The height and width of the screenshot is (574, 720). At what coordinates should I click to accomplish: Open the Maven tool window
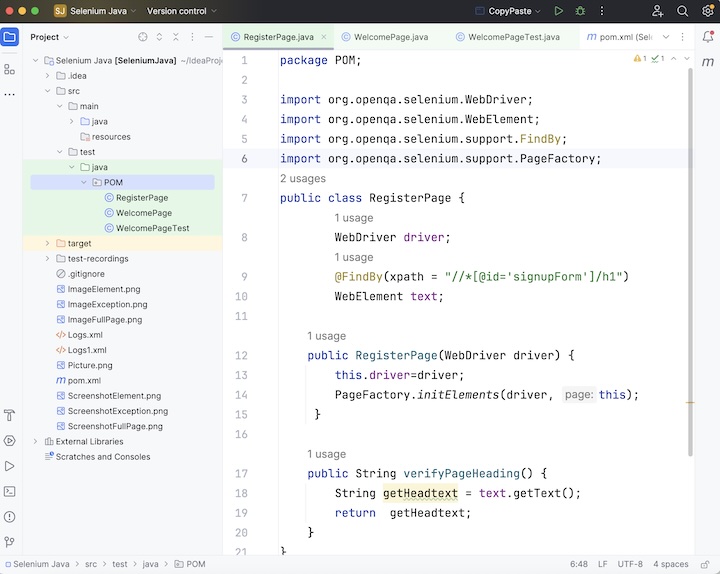(707, 63)
